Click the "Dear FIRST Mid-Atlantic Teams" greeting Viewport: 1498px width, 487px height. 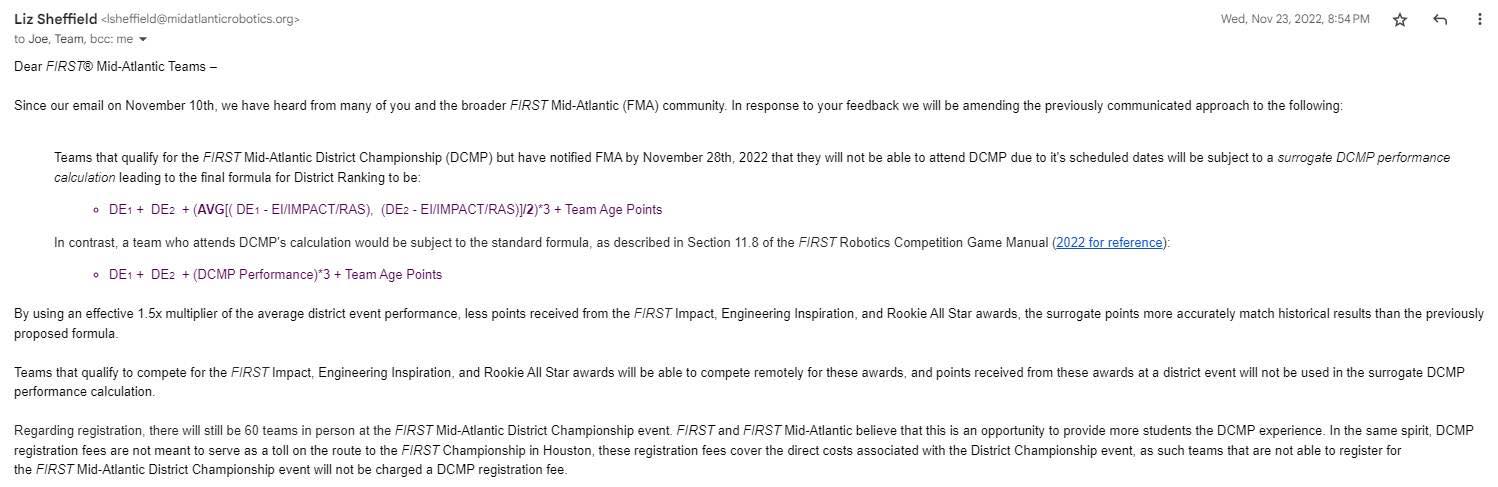pos(115,66)
